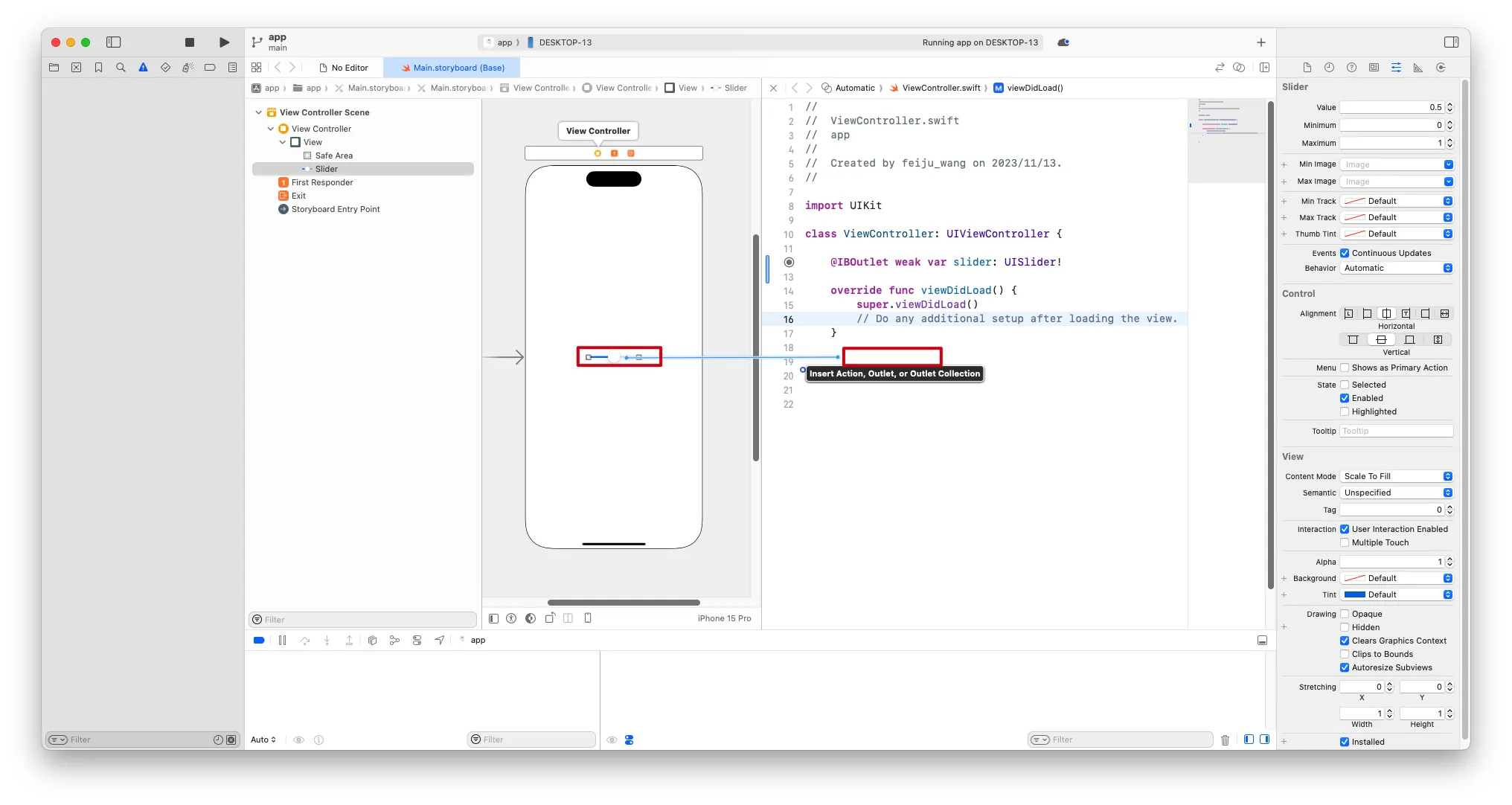The image size is (1512, 805).
Task: Open the issue navigator warning icon
Action: (143, 68)
